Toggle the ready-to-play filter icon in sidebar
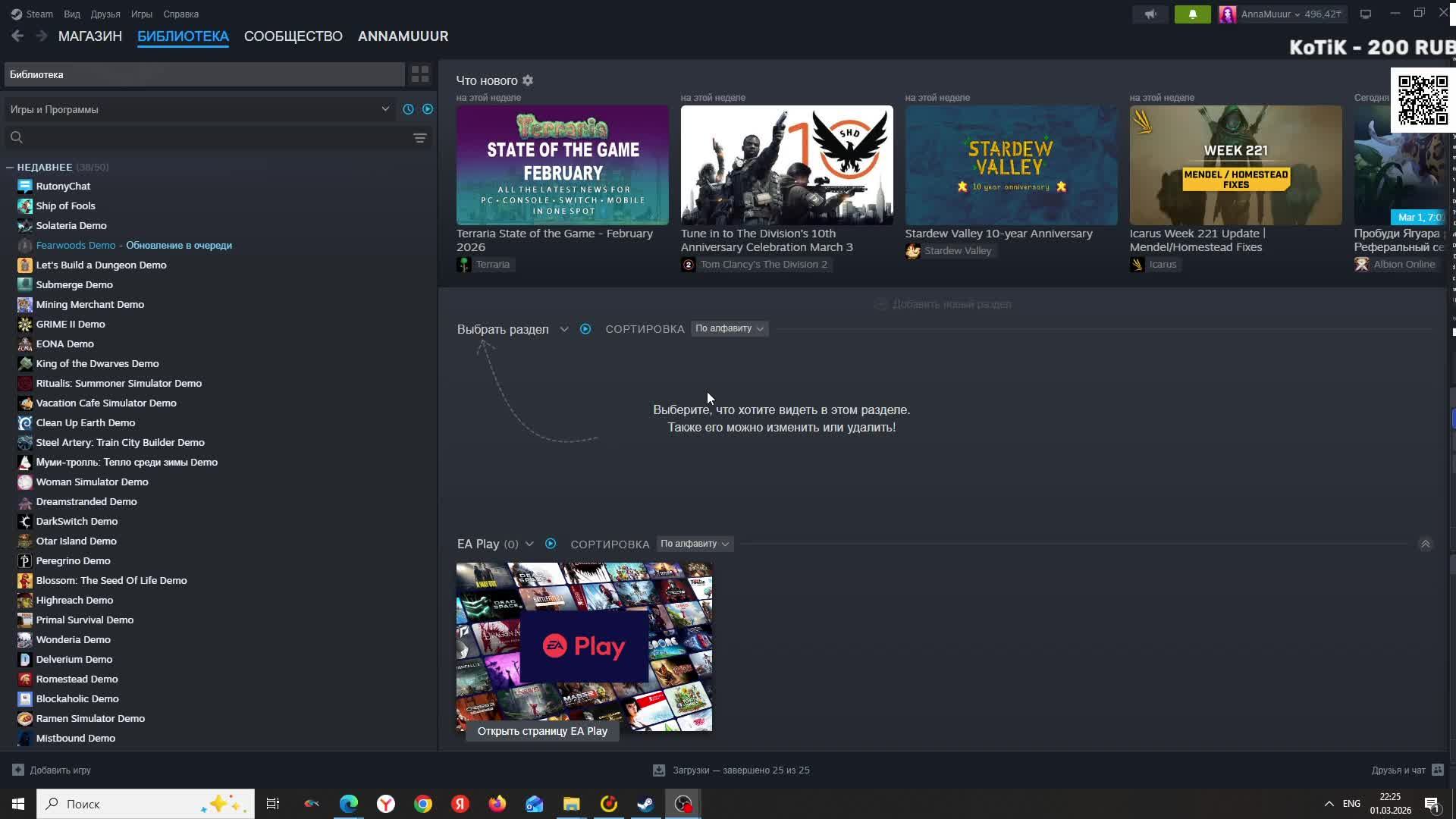This screenshot has height=819, width=1456. coord(428,109)
